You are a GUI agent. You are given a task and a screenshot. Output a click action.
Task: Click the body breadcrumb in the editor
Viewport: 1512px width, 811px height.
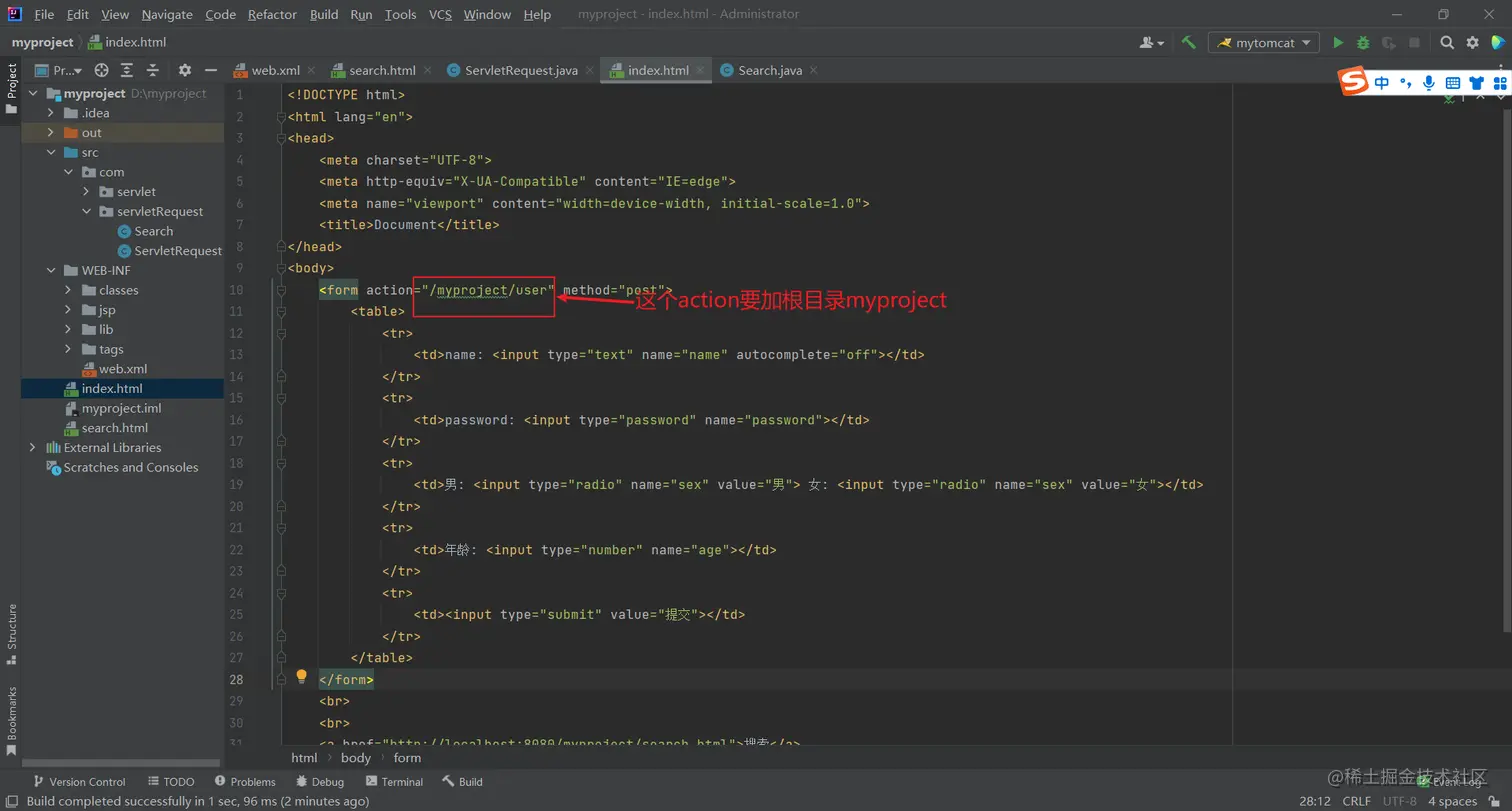(x=356, y=757)
